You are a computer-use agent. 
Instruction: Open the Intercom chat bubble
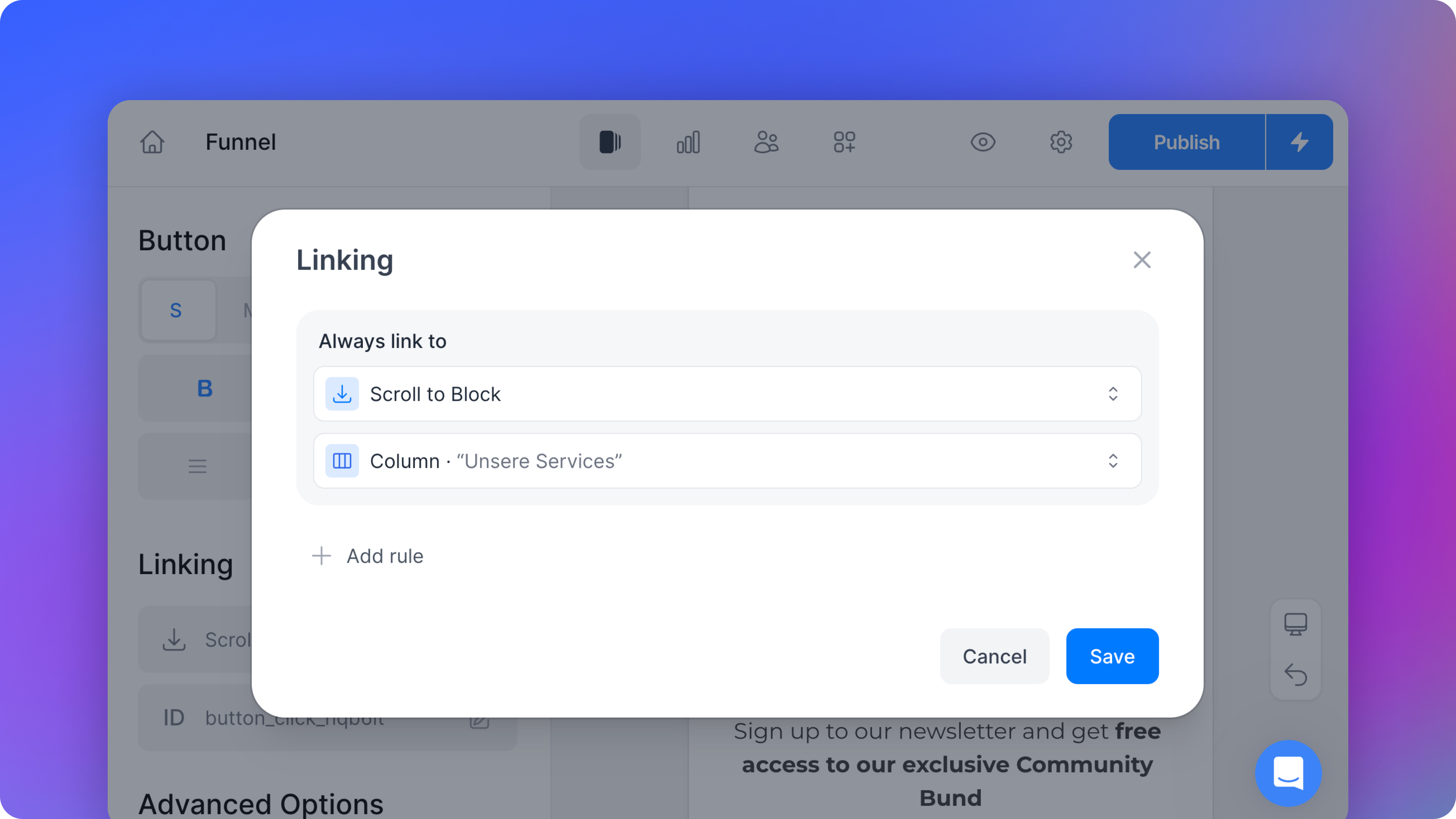click(1289, 773)
